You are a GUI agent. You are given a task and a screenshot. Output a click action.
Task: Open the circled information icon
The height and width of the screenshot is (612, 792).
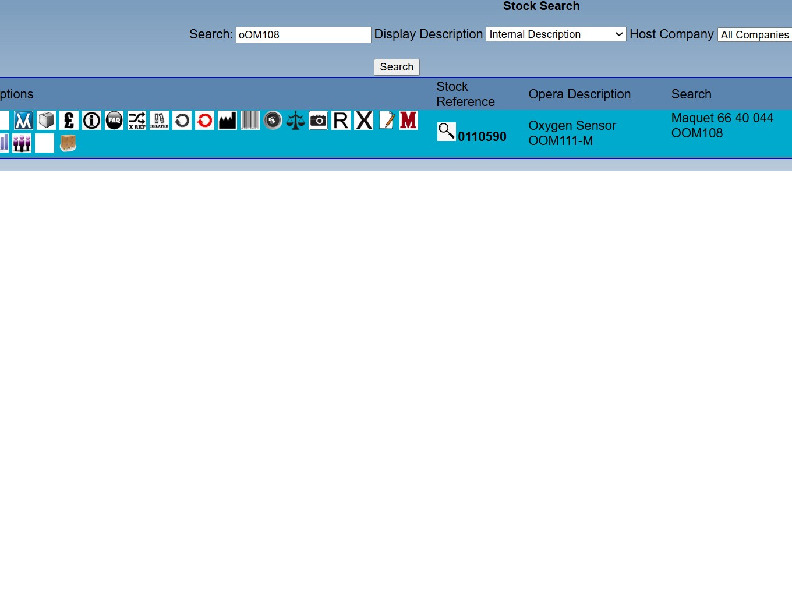(x=92, y=121)
